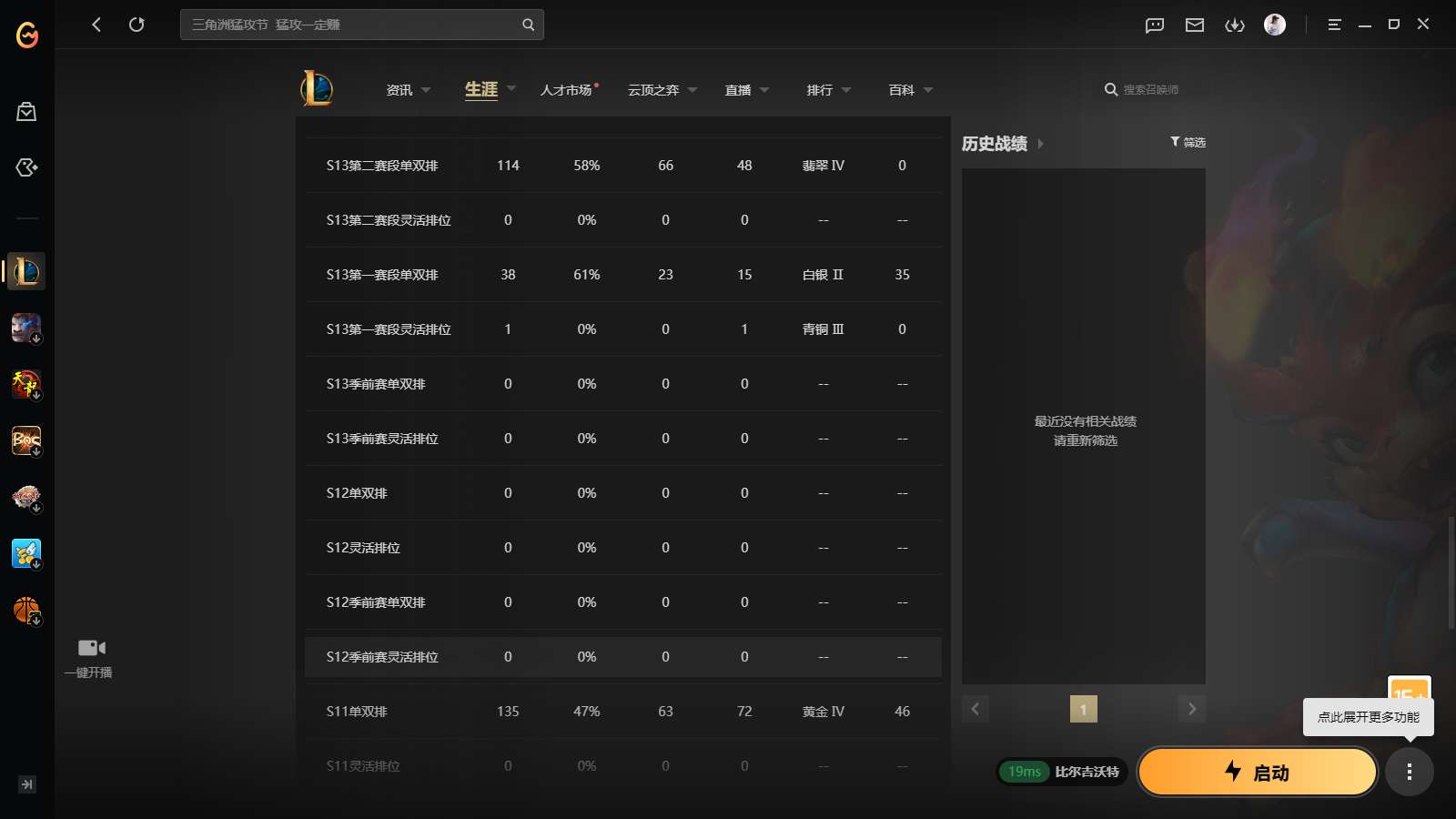The height and width of the screenshot is (819, 1456).
Task: Open the 云顶之弈 tab
Action: click(653, 90)
